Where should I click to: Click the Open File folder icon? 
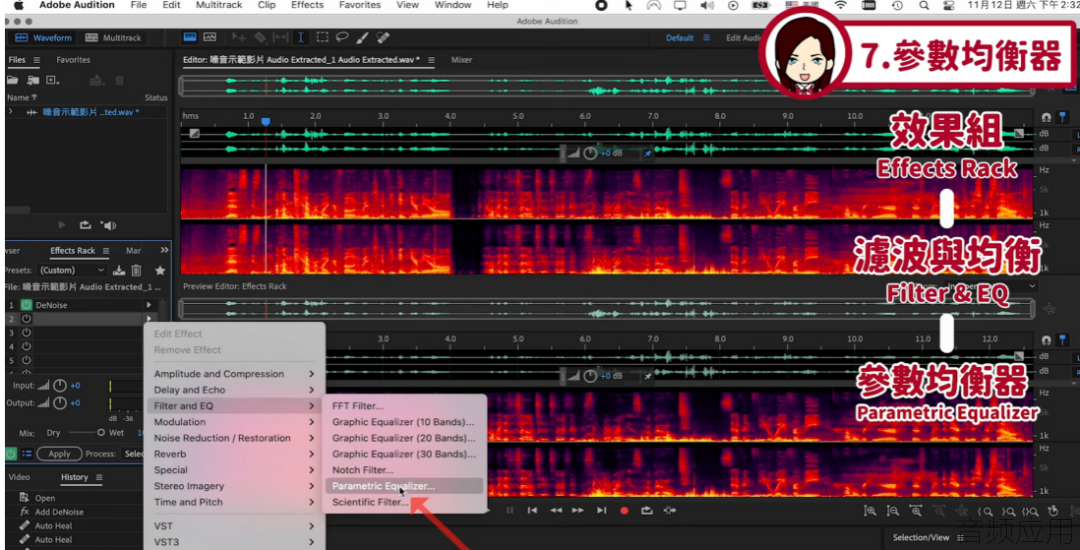12,81
